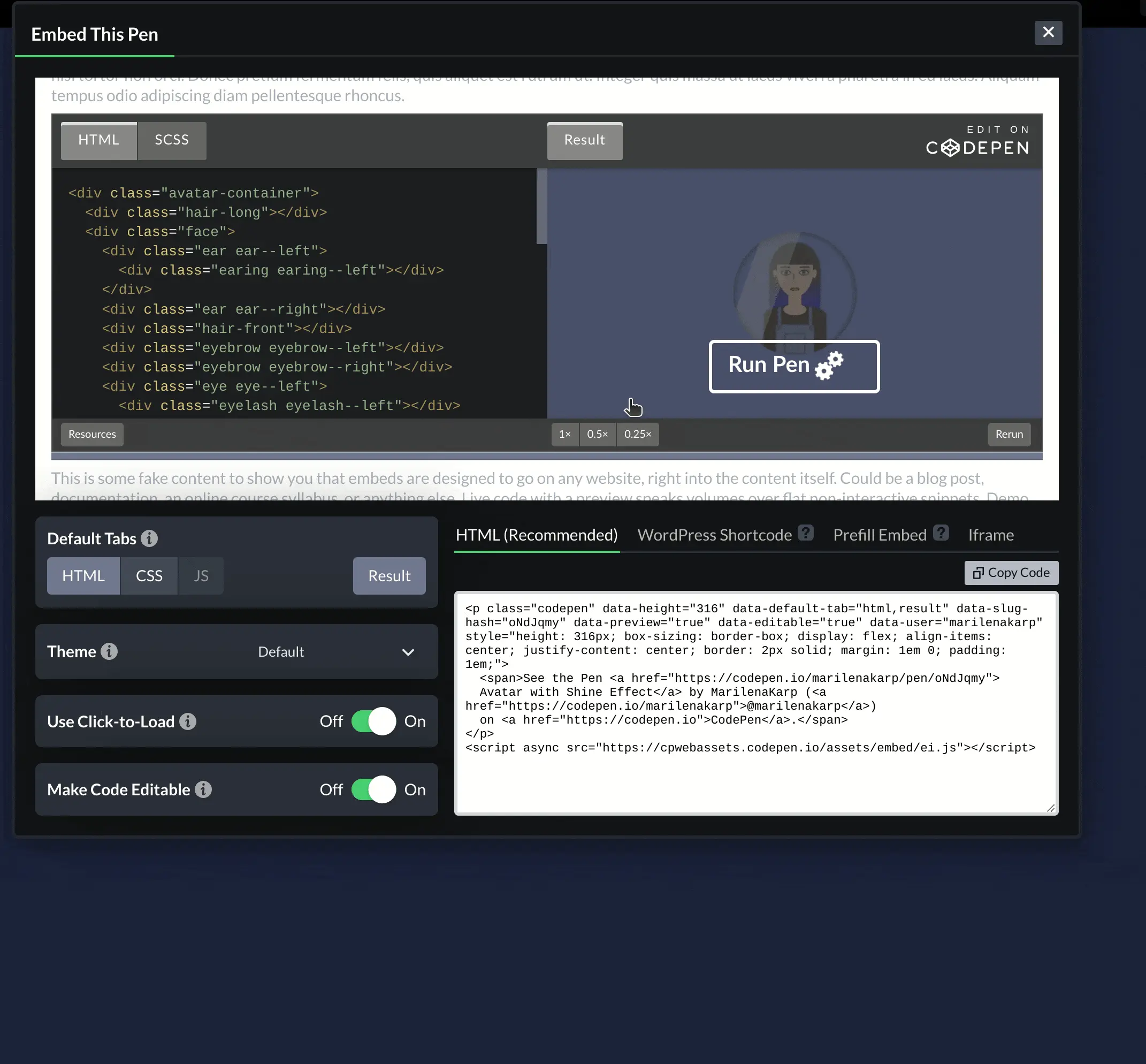Viewport: 1146px width, 1064px height.
Task: Select the HTML default tab option
Action: tap(83, 575)
